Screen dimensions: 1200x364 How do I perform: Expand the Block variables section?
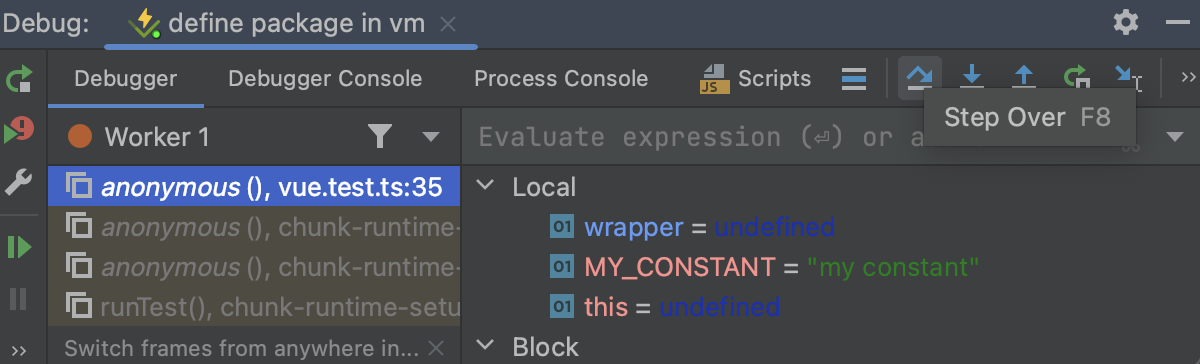pos(485,347)
